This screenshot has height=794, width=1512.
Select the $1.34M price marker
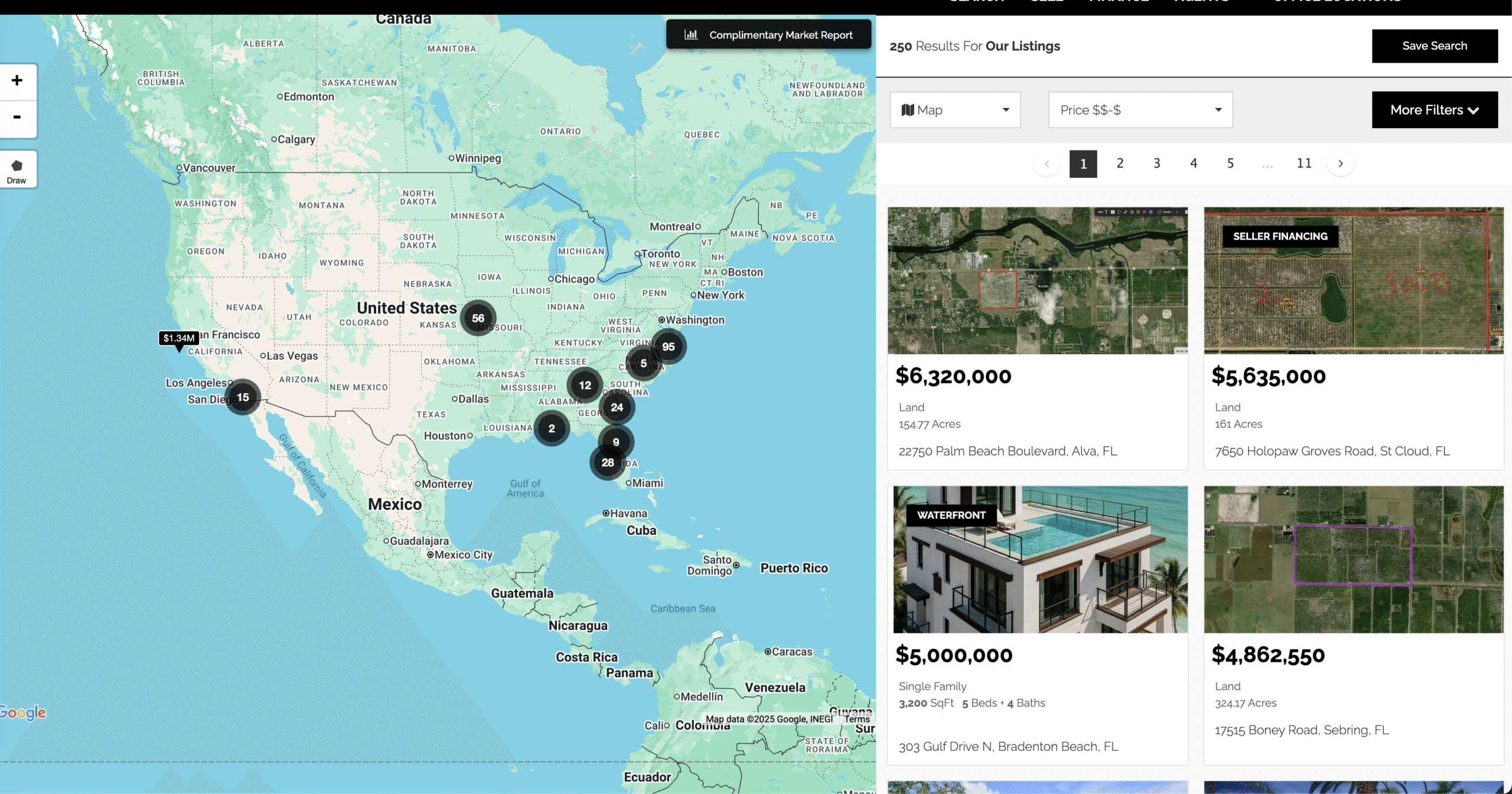(179, 338)
